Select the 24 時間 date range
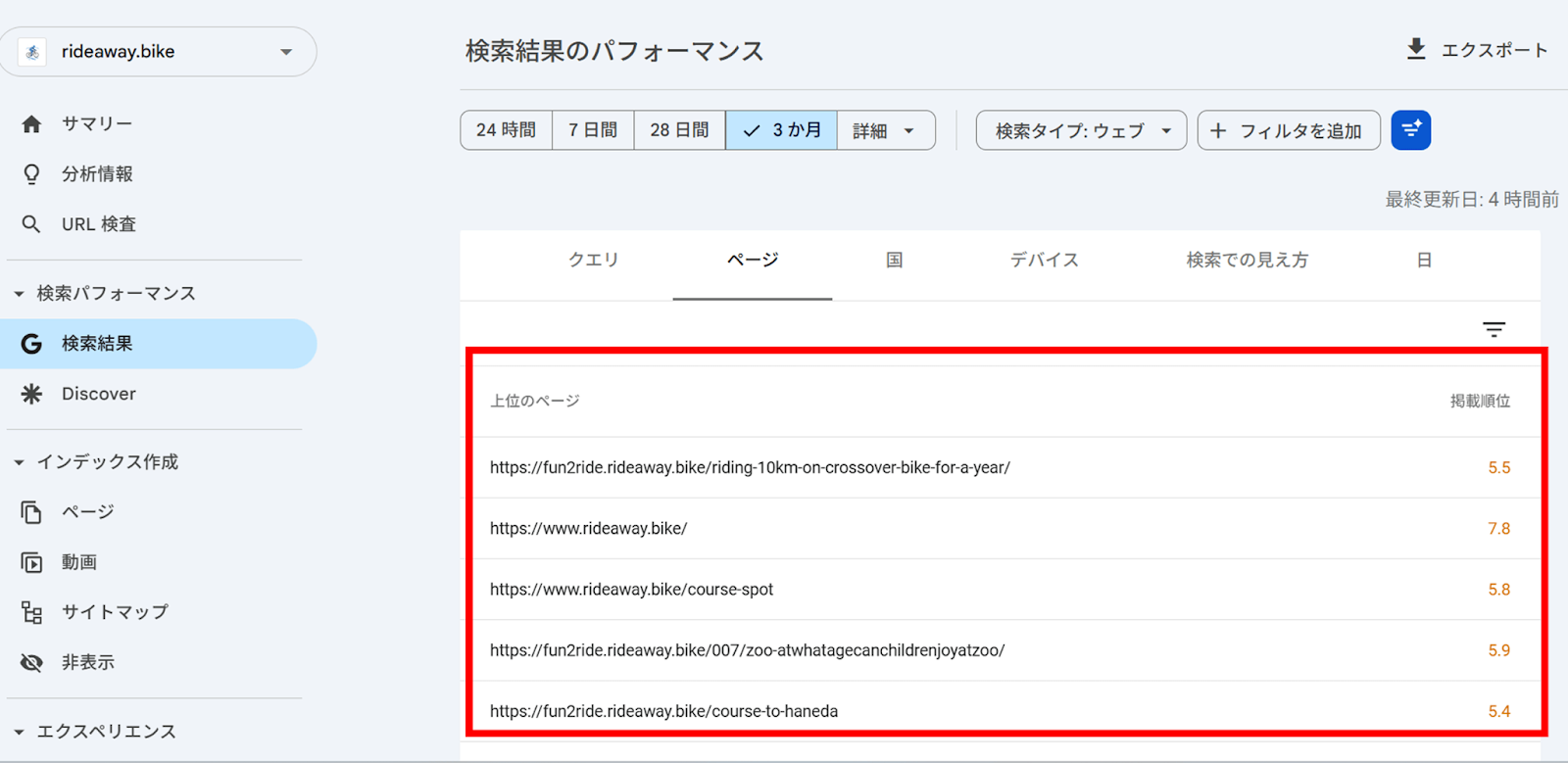Viewport: 1568px width, 763px height. click(x=506, y=130)
